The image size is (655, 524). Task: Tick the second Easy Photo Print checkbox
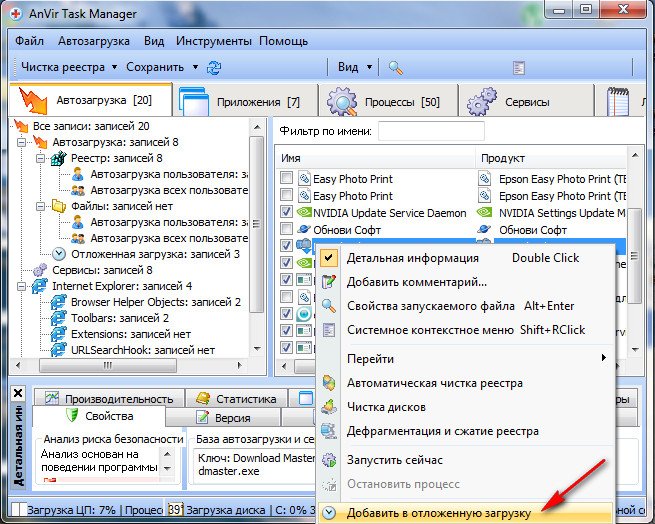pos(286,195)
